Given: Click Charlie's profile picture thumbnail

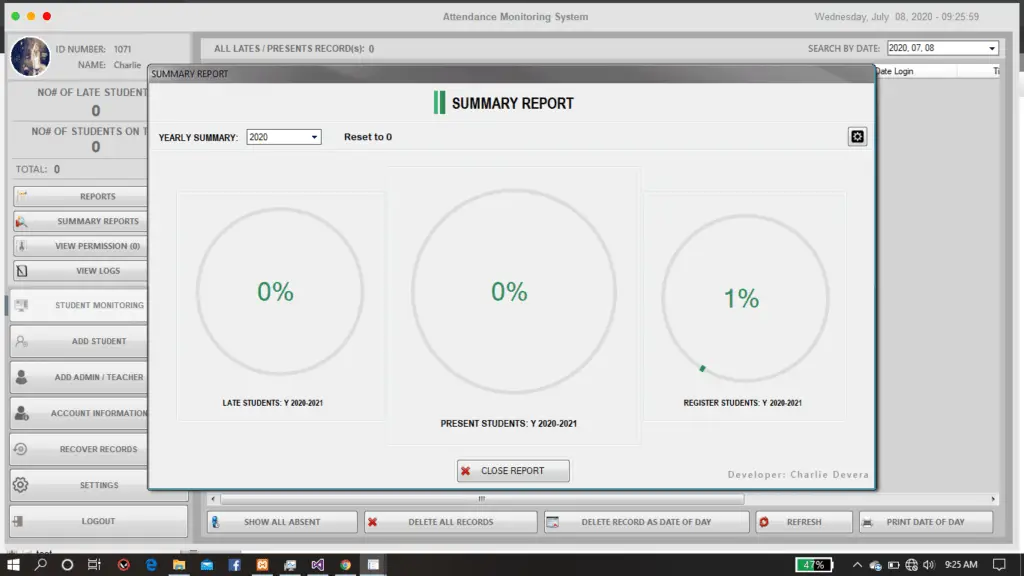Looking at the screenshot, I should coord(30,57).
